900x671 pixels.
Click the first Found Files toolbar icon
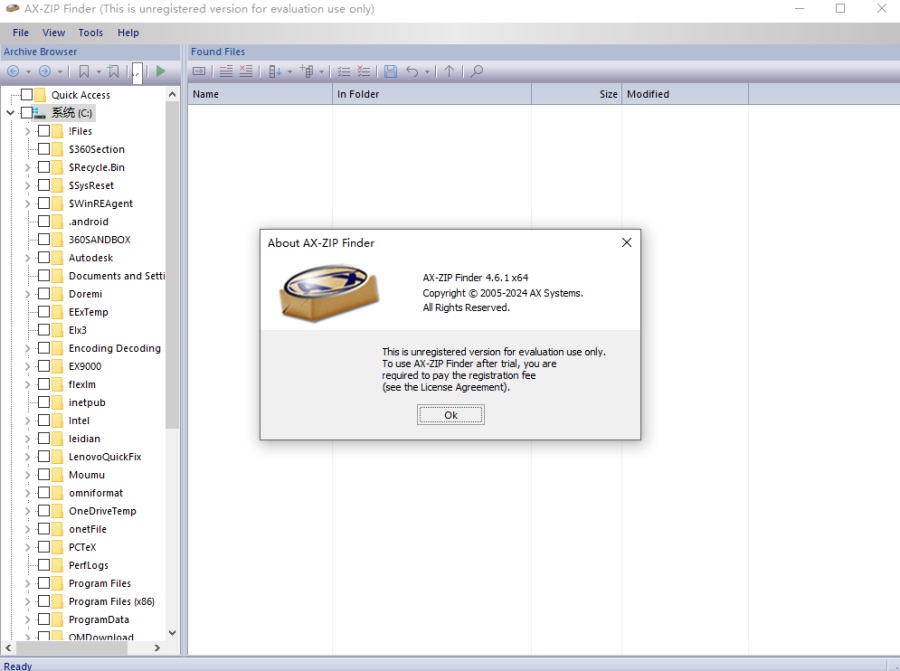[x=199, y=71]
